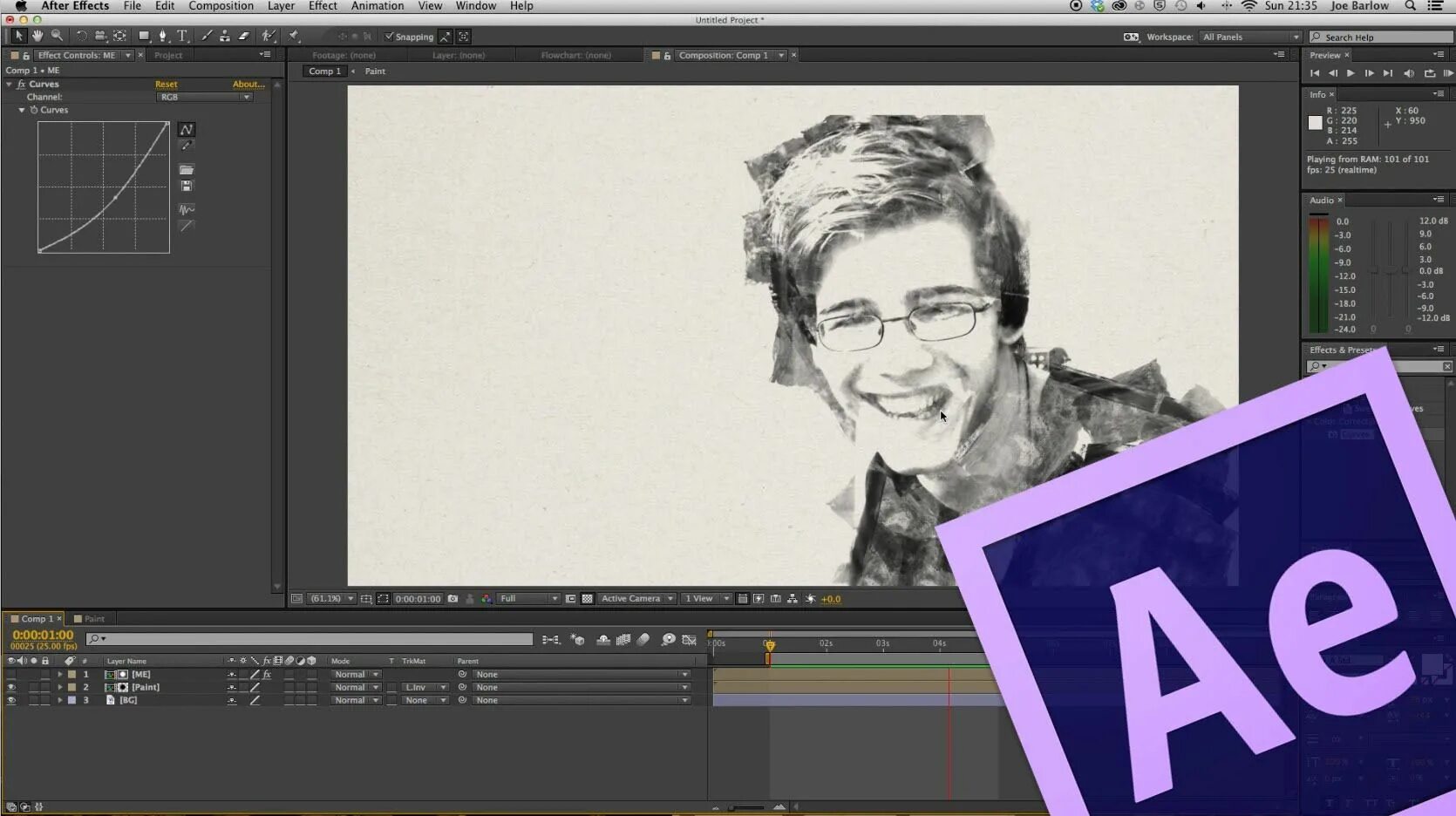Open the Animation menu
Image resolution: width=1456 pixels, height=816 pixels.
[378, 6]
